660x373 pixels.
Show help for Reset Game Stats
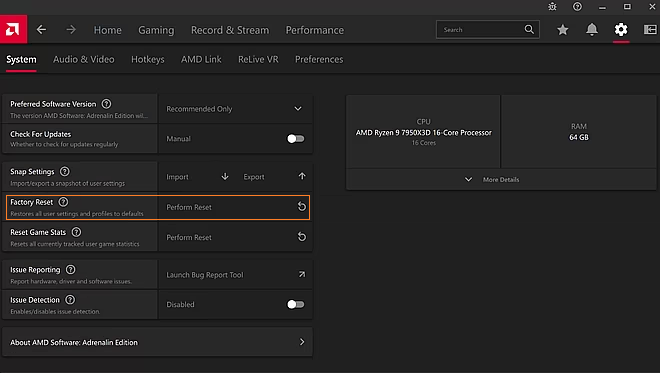[76, 232]
